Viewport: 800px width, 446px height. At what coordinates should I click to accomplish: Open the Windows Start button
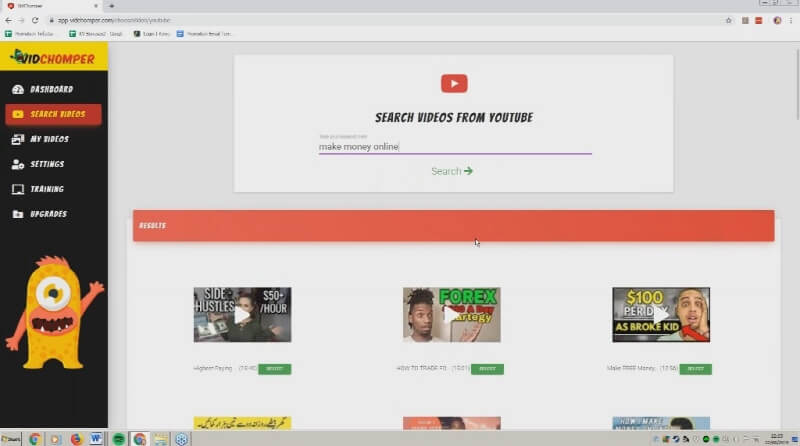(11, 439)
